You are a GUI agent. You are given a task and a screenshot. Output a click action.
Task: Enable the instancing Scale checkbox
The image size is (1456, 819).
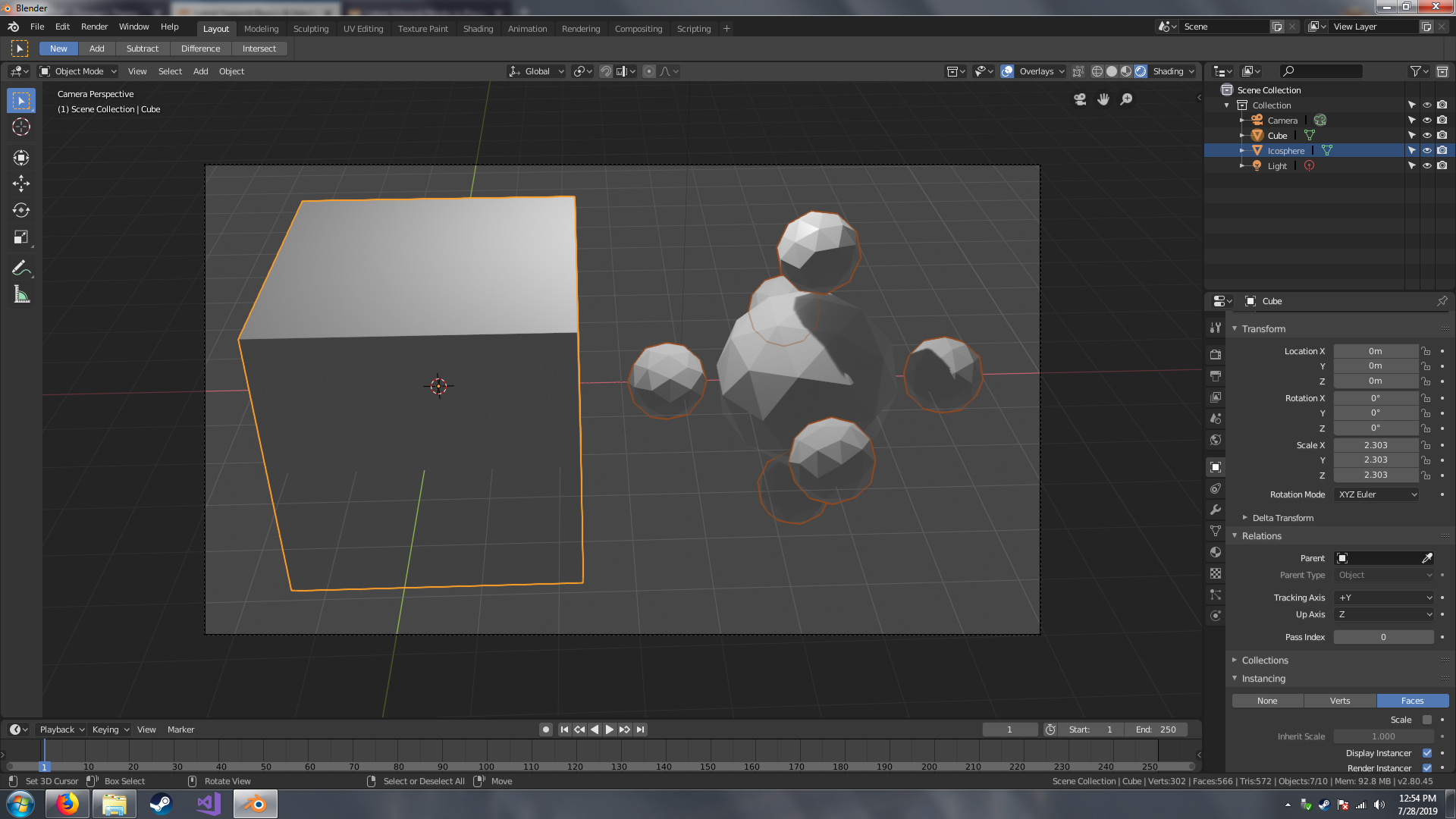click(1427, 720)
